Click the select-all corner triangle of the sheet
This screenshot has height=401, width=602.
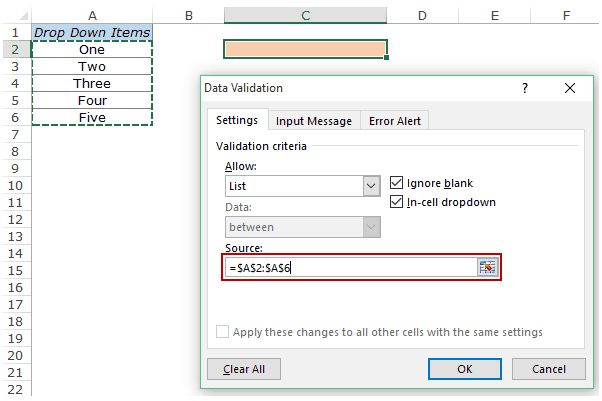23,16
